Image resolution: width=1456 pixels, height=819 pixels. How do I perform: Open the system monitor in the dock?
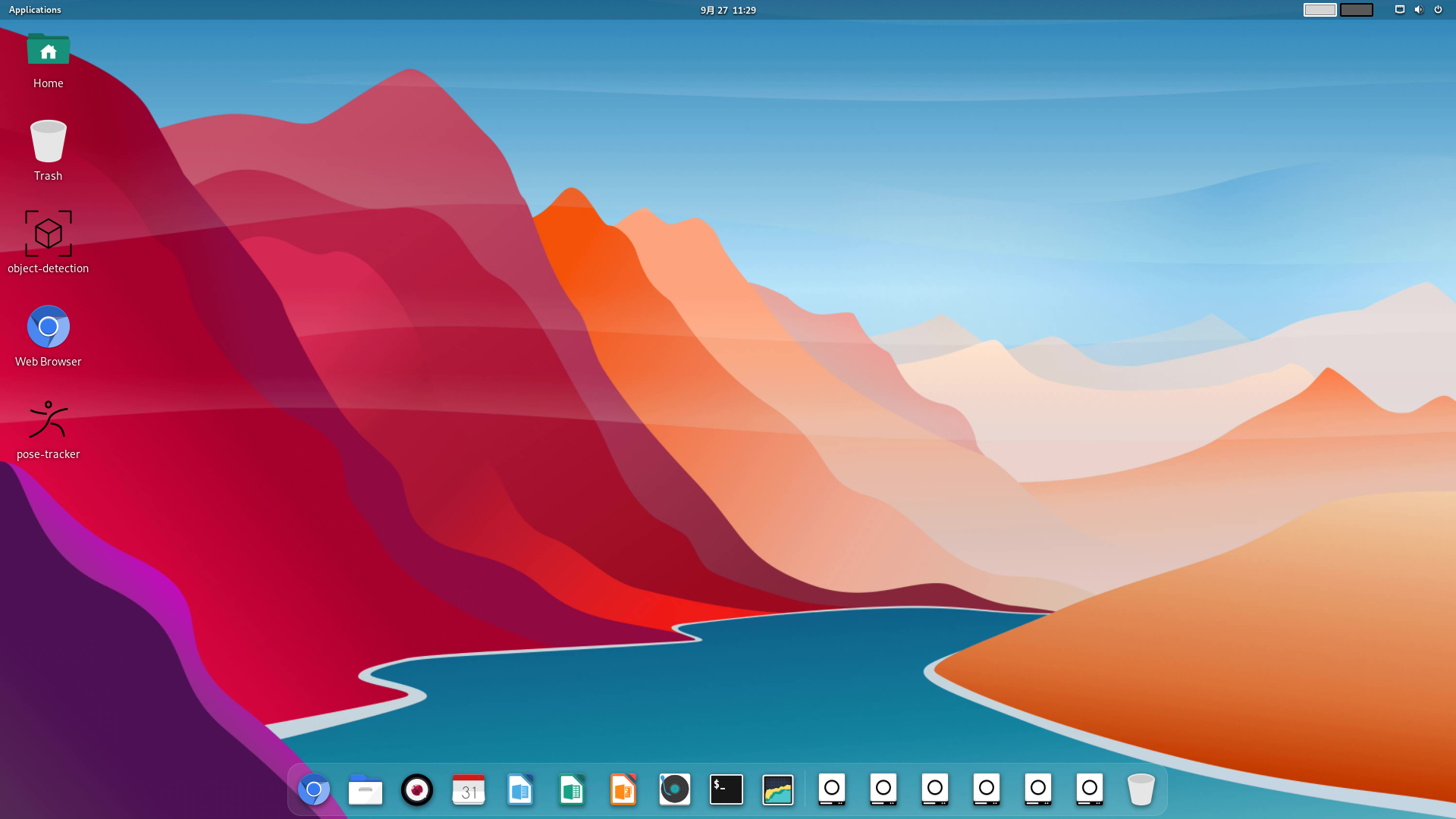point(777,789)
